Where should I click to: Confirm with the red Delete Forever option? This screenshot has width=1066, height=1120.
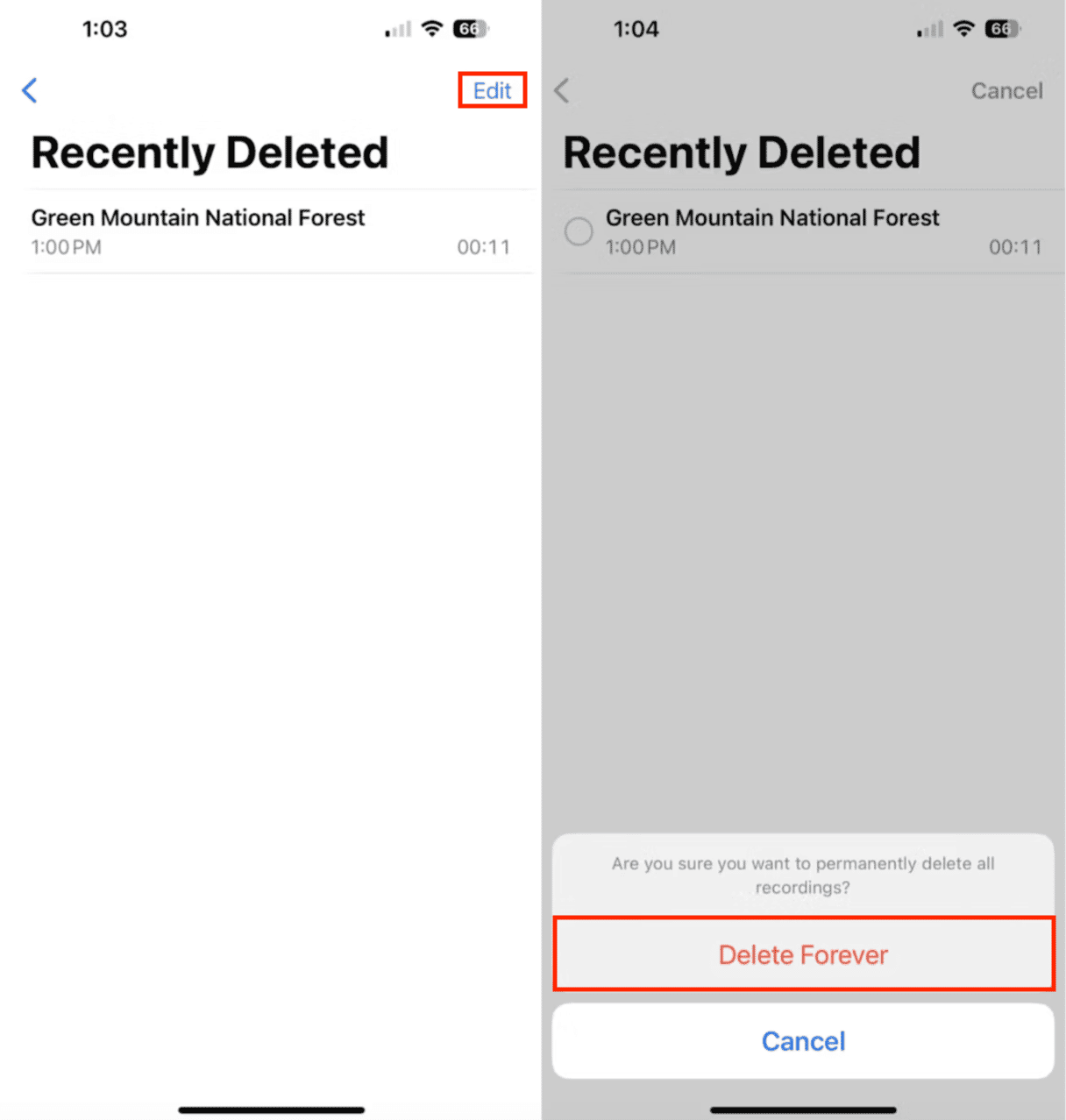tap(803, 954)
